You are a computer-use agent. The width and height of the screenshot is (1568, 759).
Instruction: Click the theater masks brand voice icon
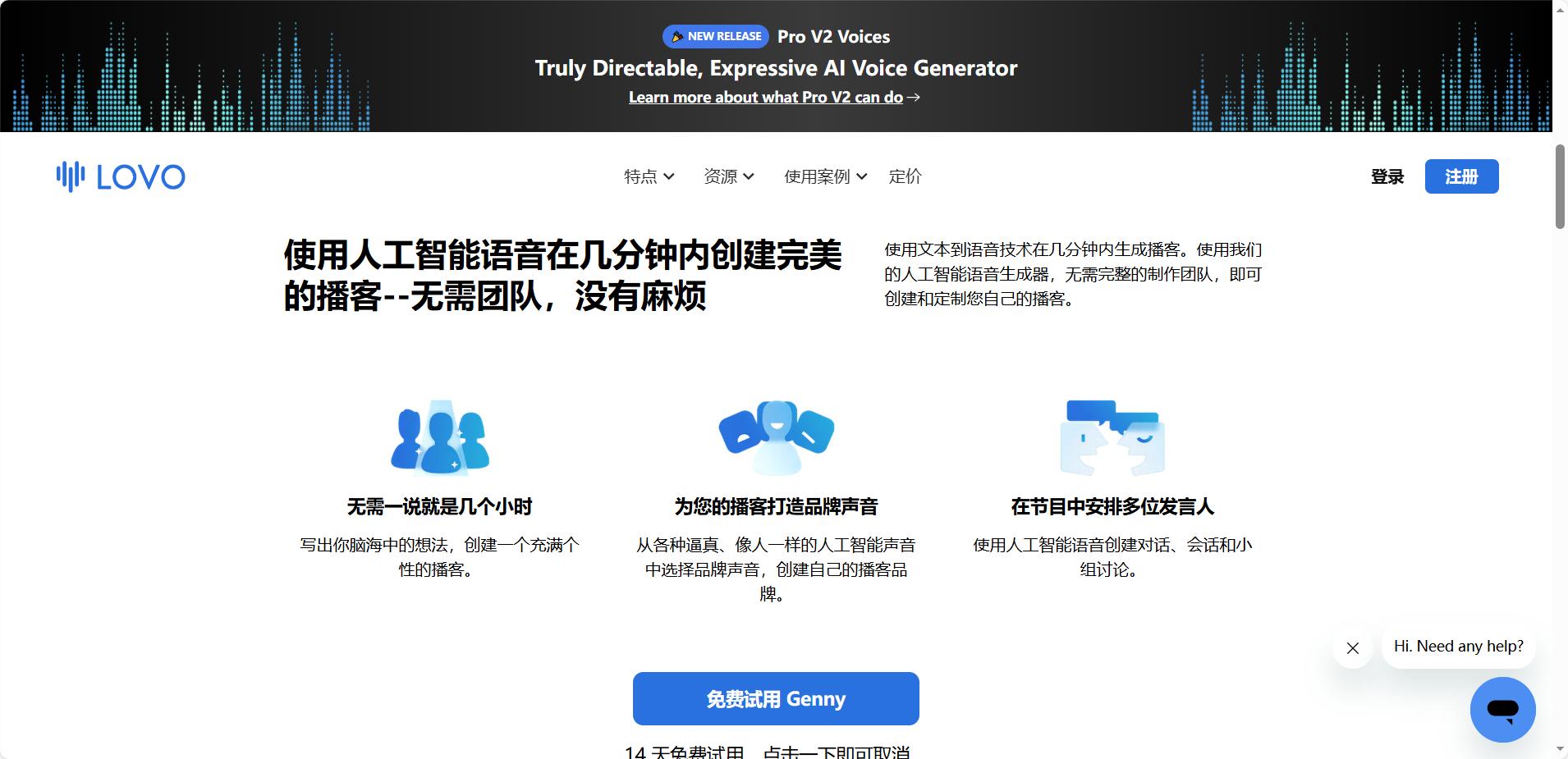tap(776, 438)
